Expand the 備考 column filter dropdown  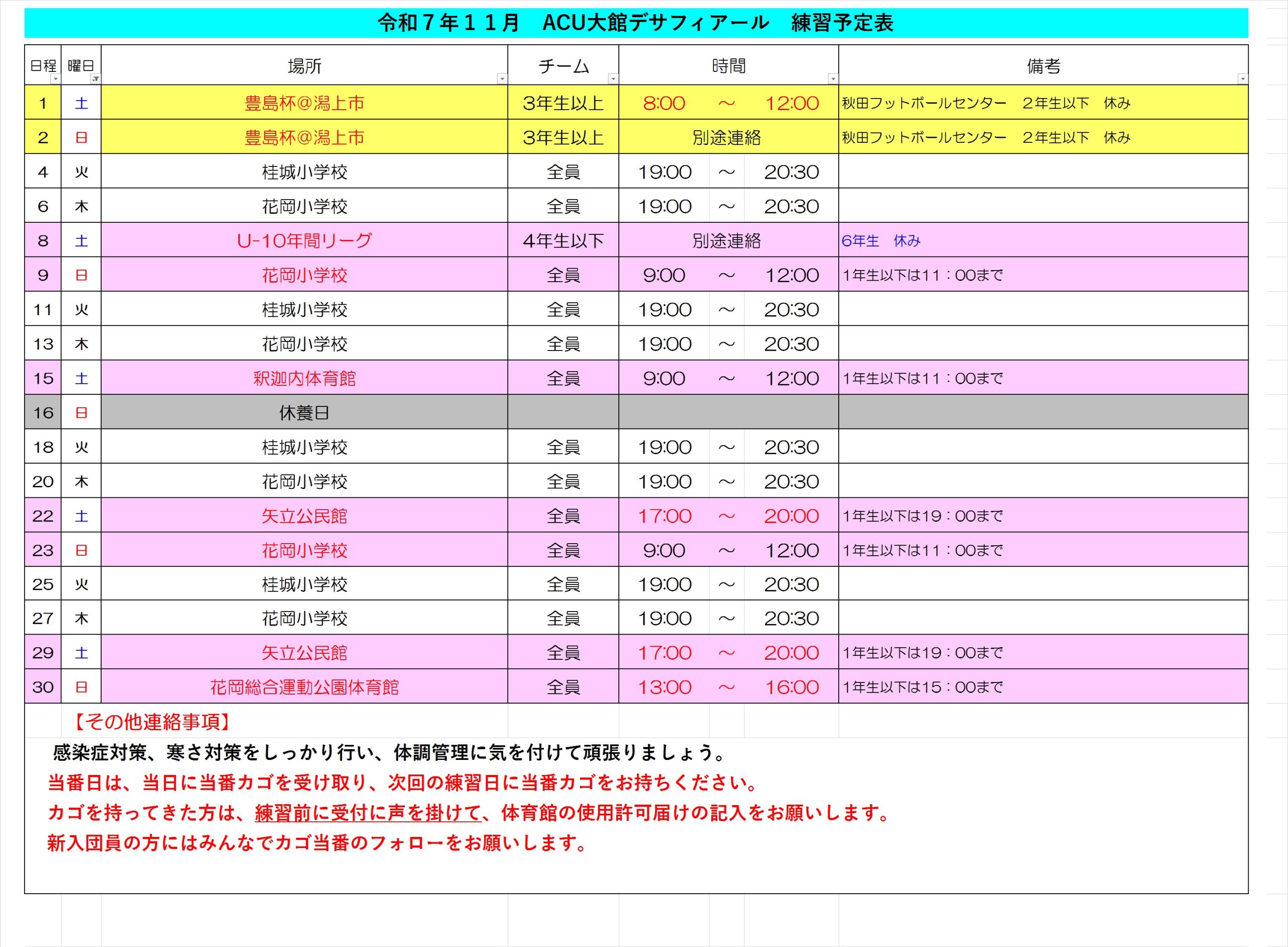tap(1242, 79)
